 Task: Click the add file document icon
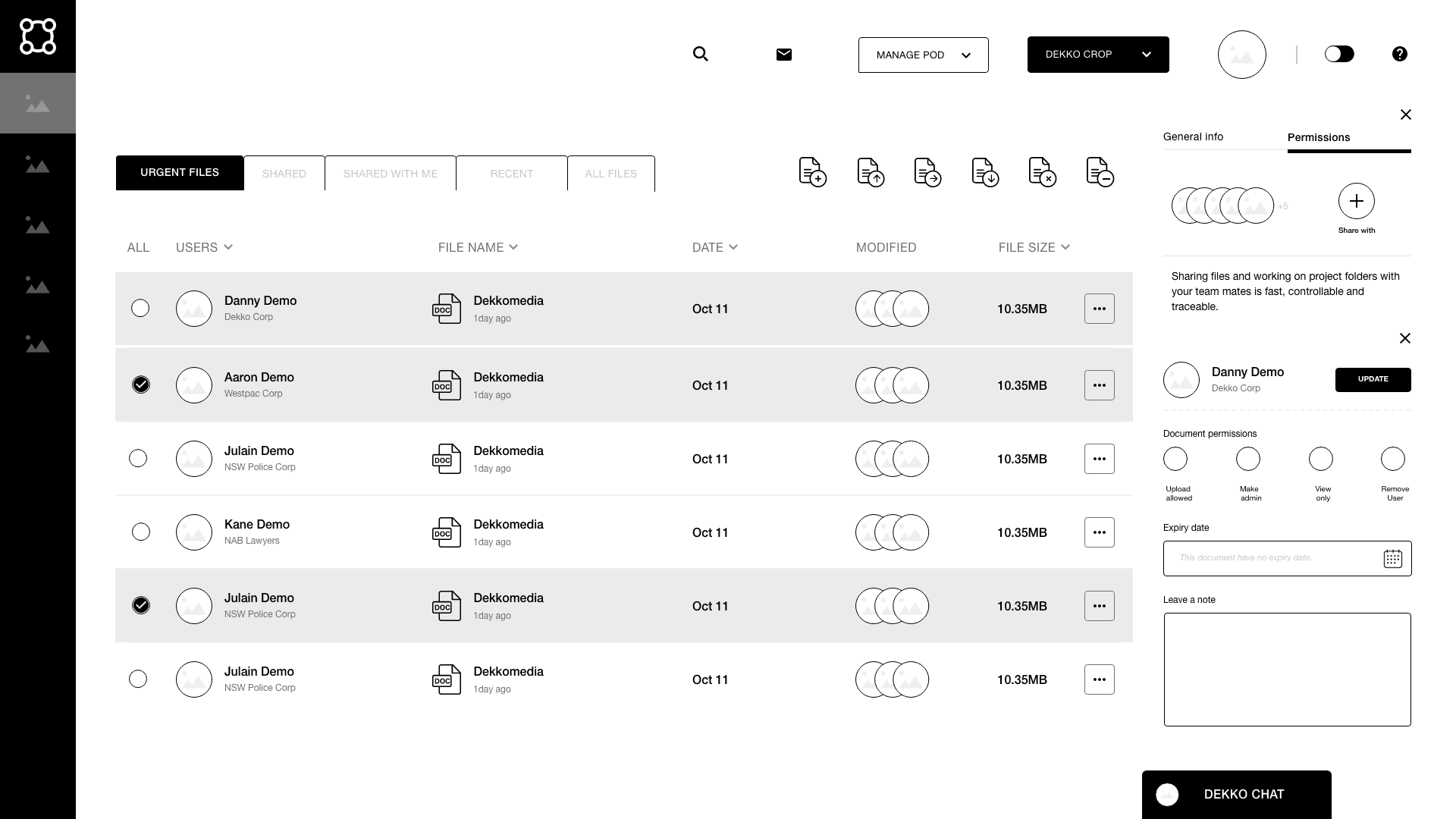(x=812, y=172)
